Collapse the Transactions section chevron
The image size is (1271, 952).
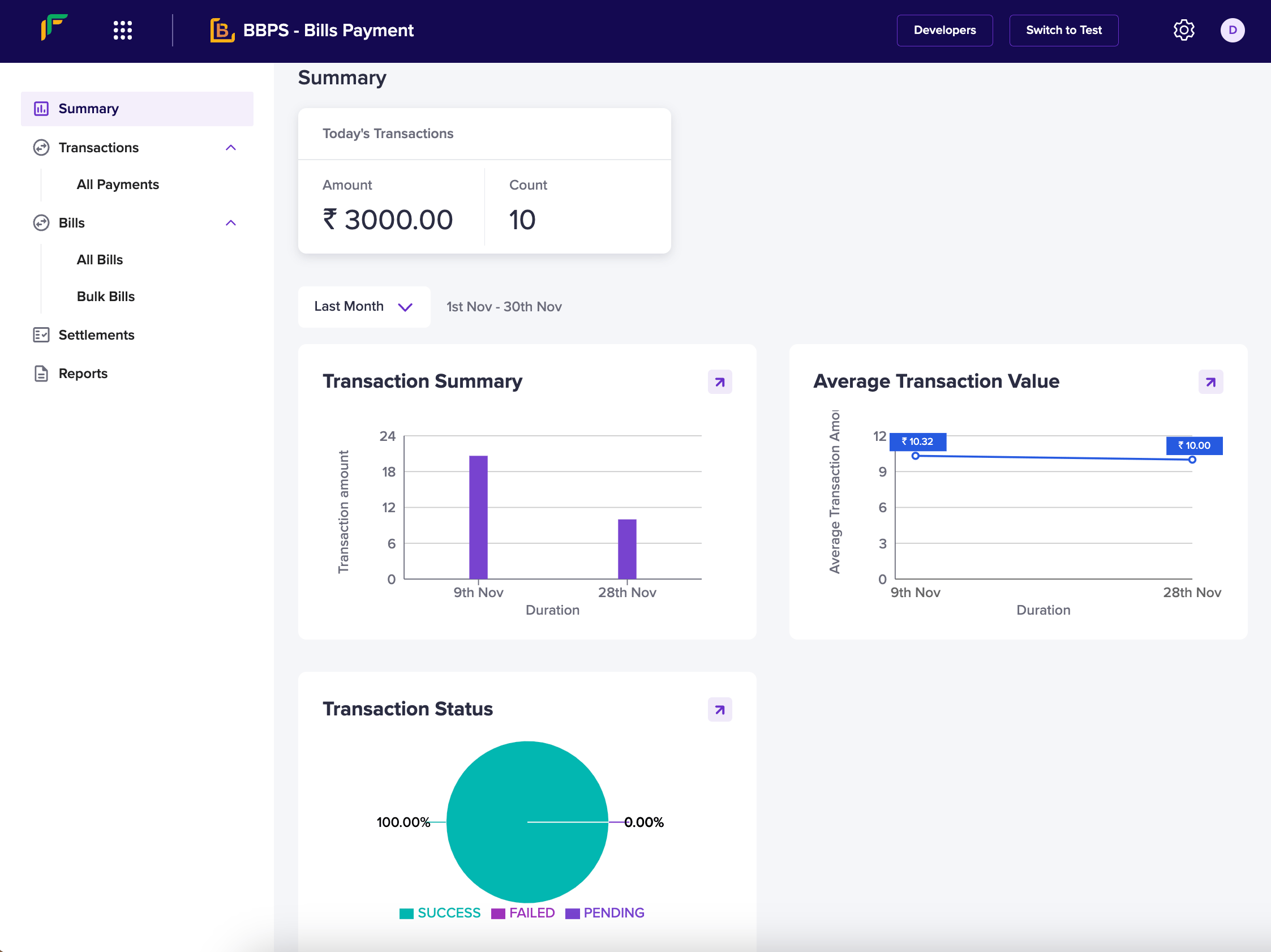point(231,148)
